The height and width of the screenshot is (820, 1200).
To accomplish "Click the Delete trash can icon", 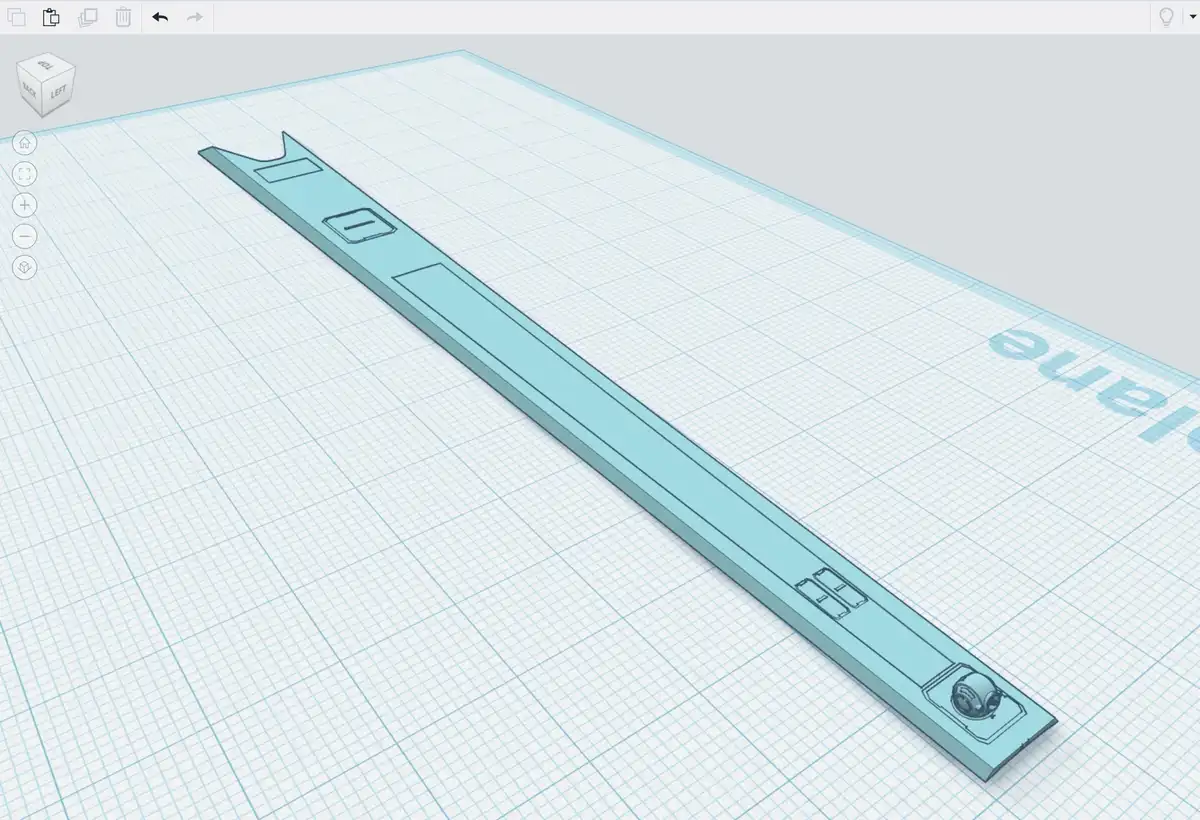I will pyautogui.click(x=123, y=17).
